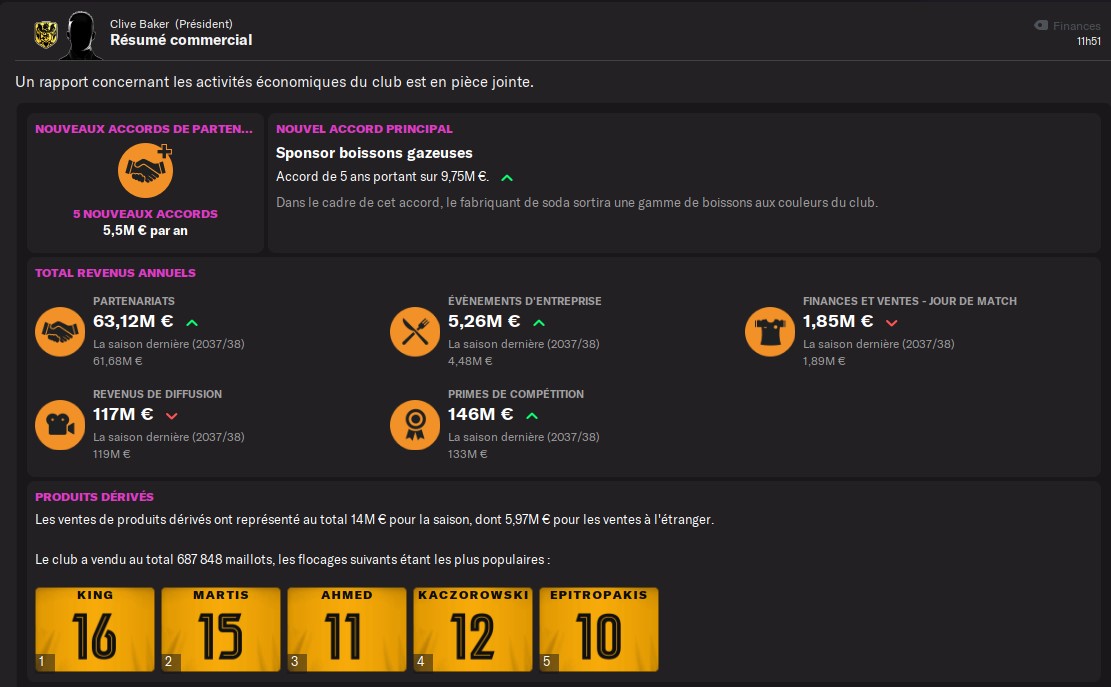Click the Résumé commercial title
Image resolution: width=1111 pixels, height=687 pixels.
(x=181, y=40)
